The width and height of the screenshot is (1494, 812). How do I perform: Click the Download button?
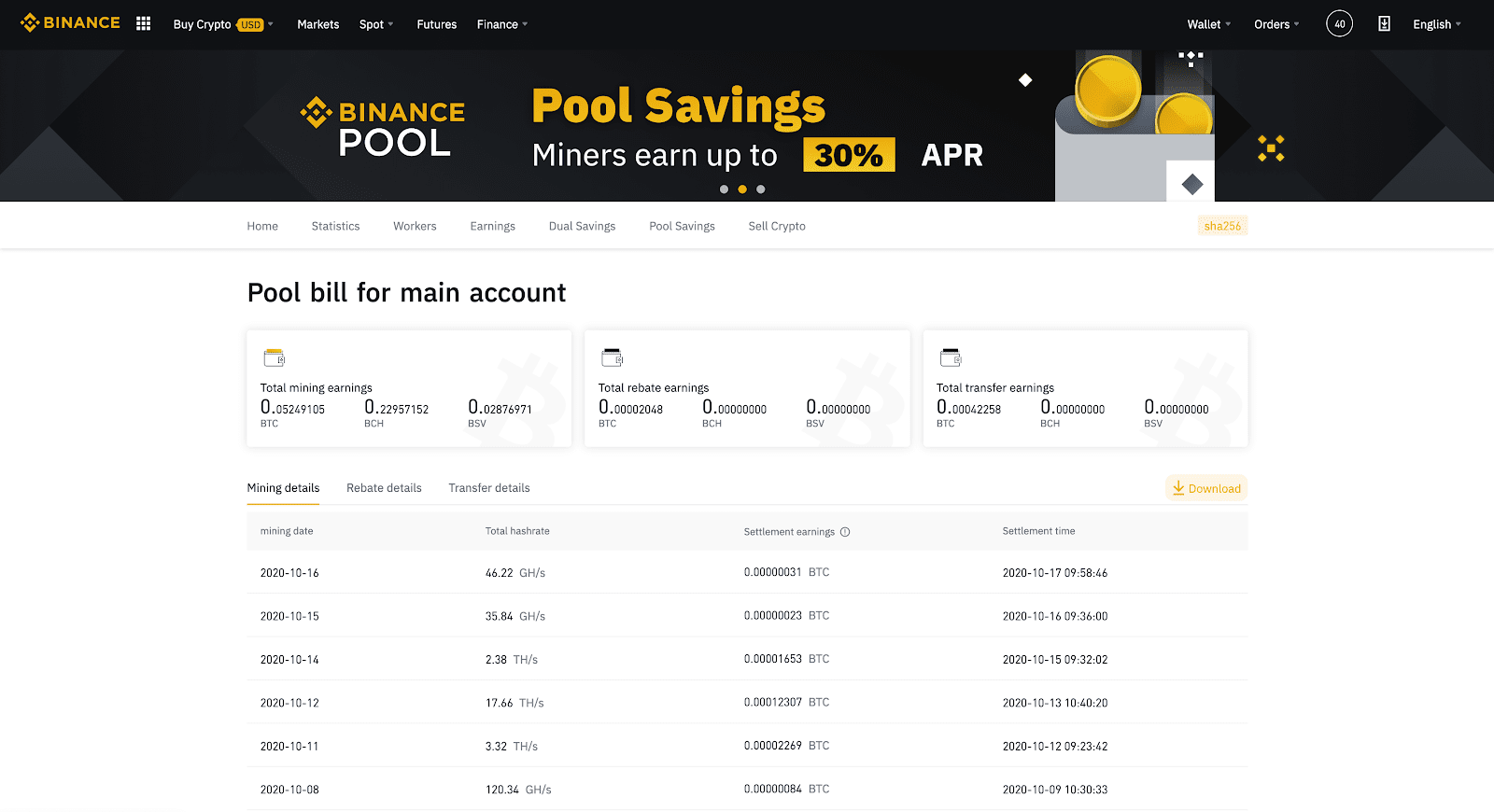coord(1206,488)
